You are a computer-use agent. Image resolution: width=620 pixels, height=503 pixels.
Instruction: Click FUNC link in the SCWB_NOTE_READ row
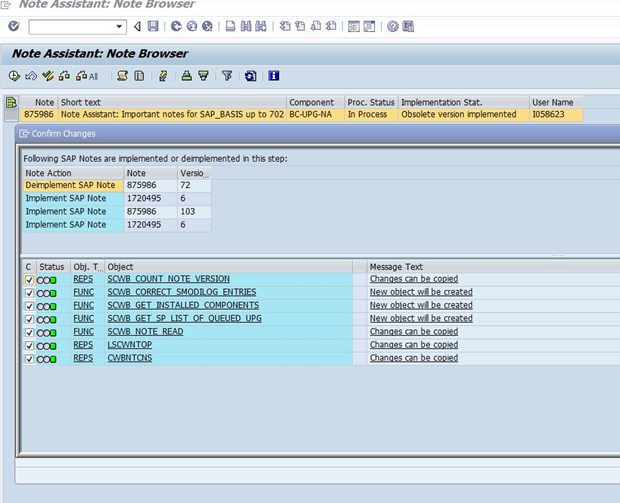click(x=83, y=331)
